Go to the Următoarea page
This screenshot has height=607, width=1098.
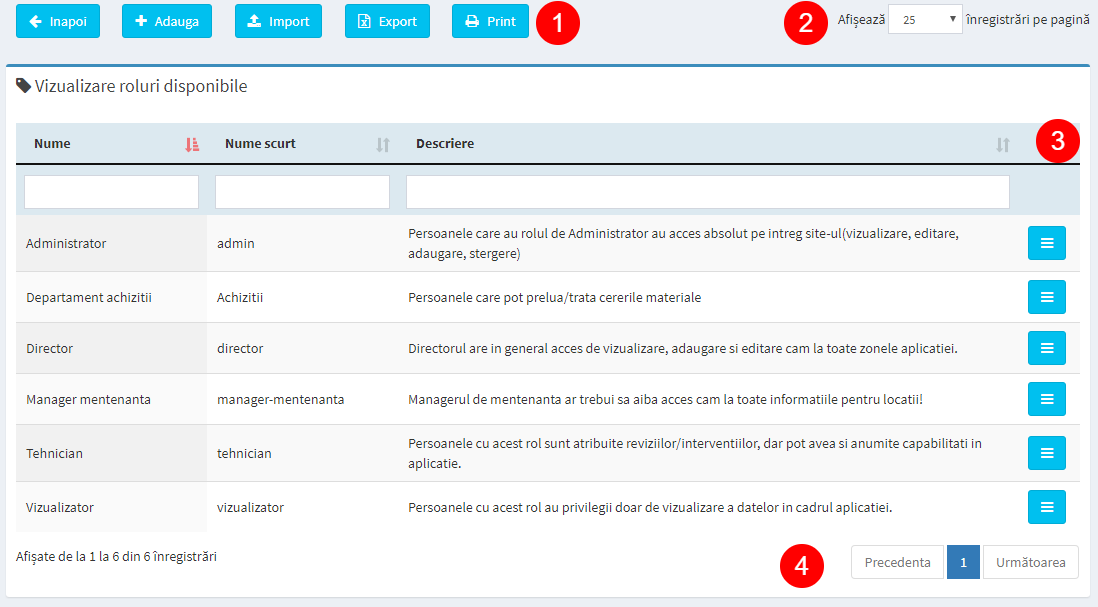point(1031,562)
